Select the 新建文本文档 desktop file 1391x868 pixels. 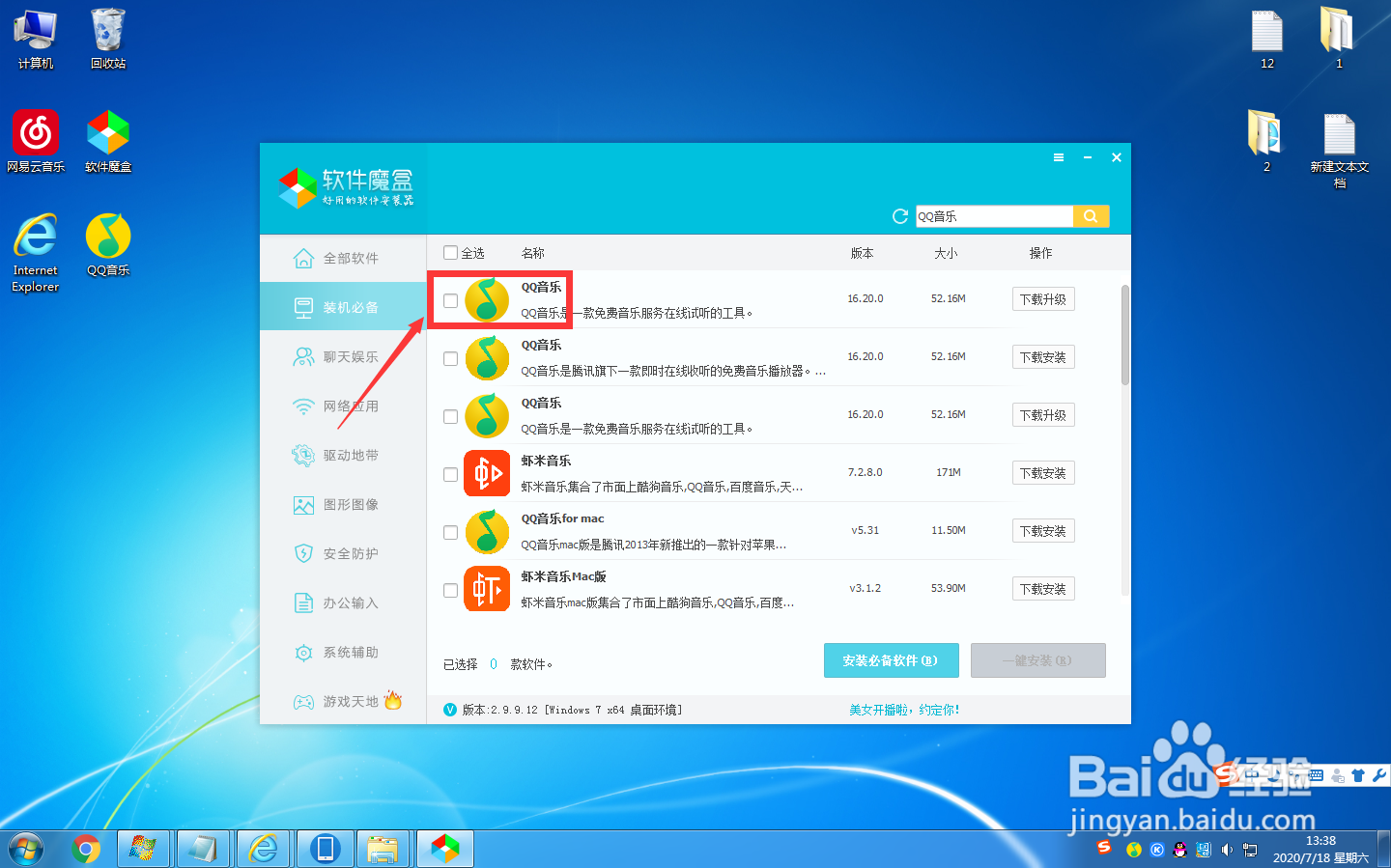pos(1340,151)
